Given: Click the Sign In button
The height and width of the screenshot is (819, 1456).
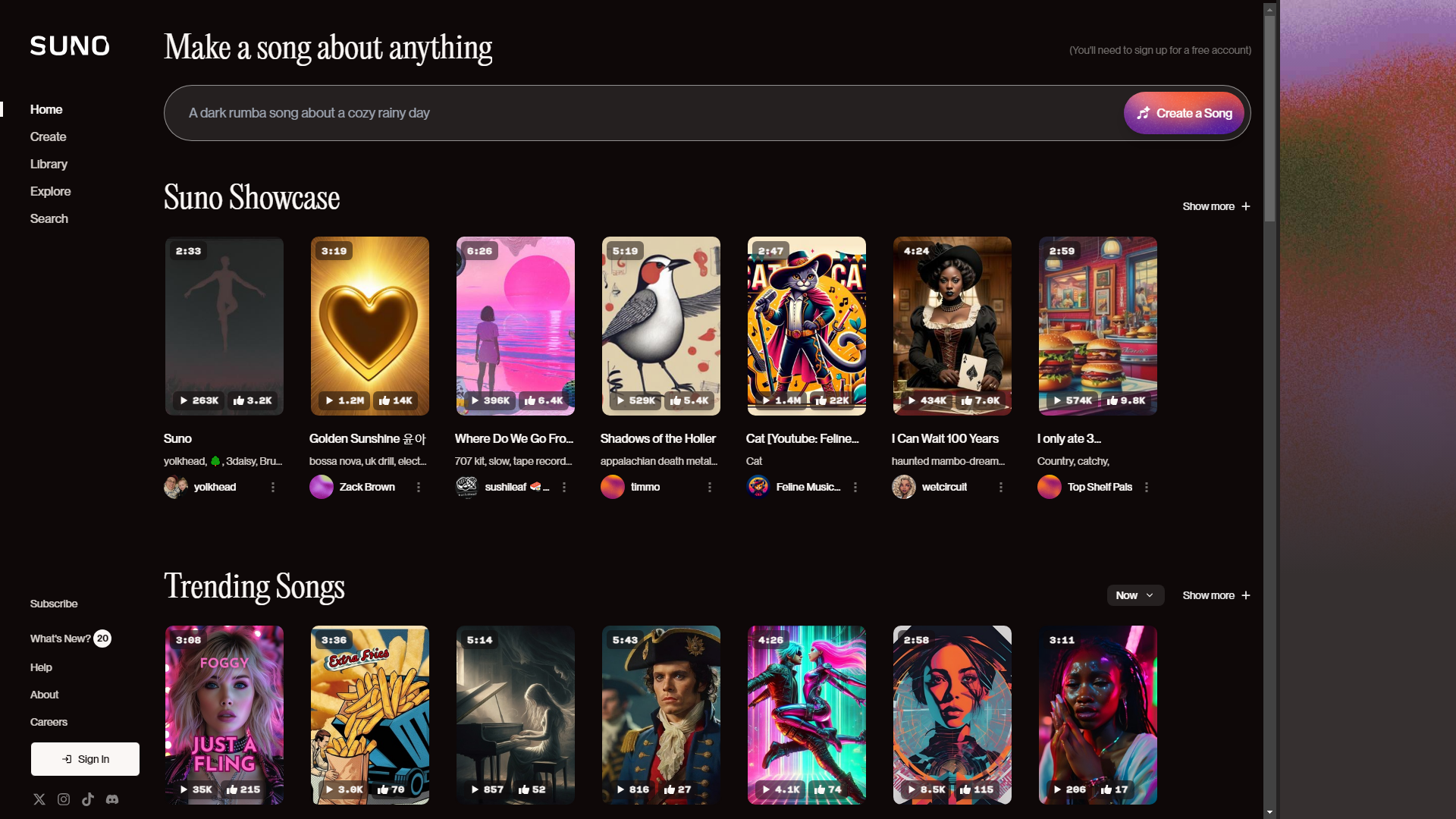Looking at the screenshot, I should [x=85, y=759].
